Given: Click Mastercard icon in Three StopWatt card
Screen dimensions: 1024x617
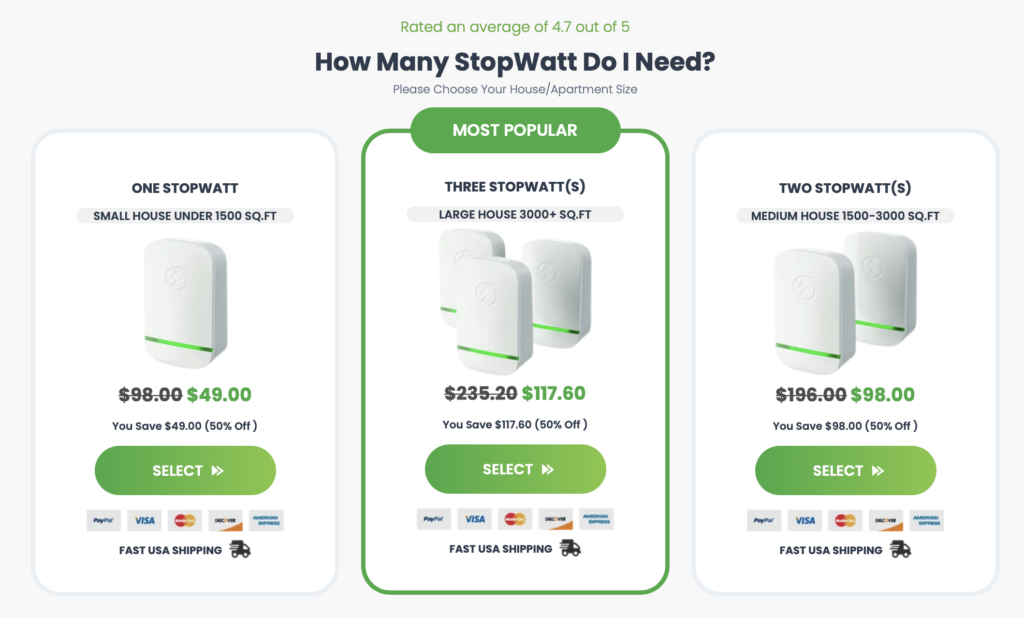Looking at the screenshot, I should [x=515, y=519].
